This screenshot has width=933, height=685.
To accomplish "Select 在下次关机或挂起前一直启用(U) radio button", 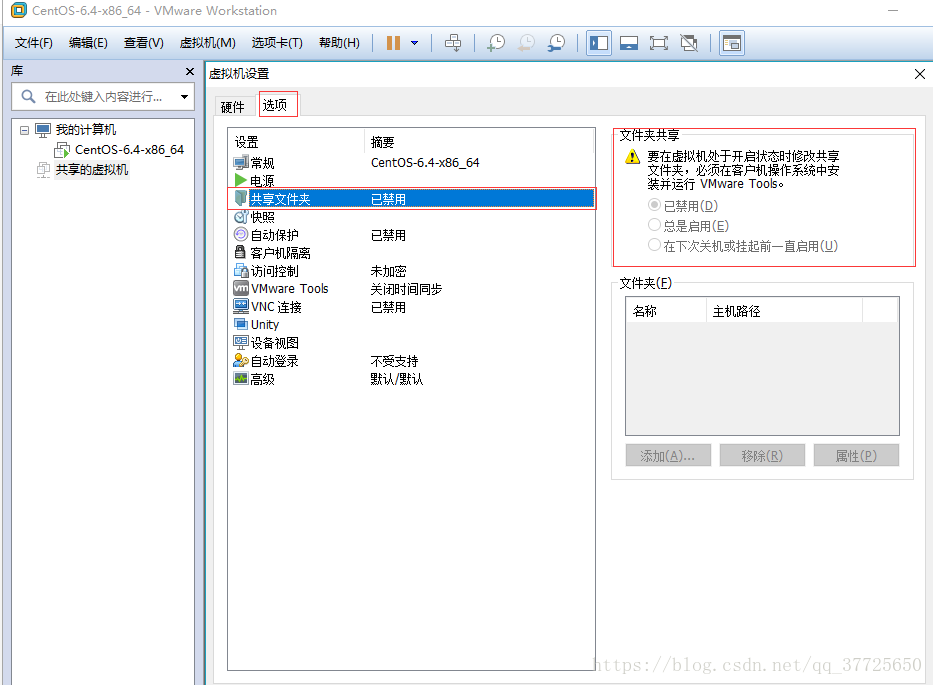I will (x=655, y=245).
